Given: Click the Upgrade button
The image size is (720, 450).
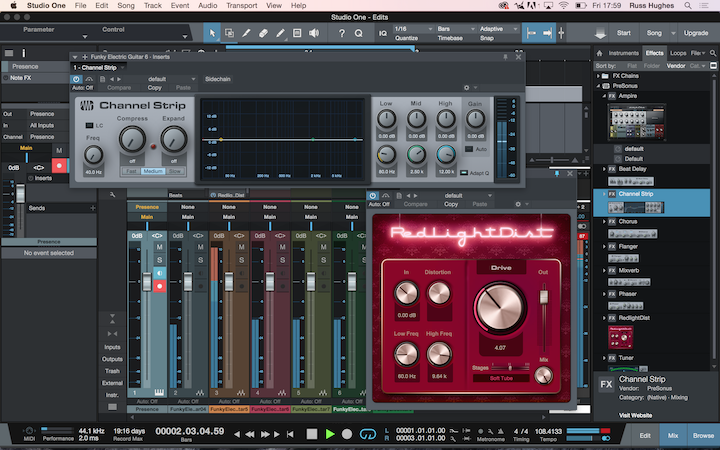Looking at the screenshot, I should tap(696, 33).
